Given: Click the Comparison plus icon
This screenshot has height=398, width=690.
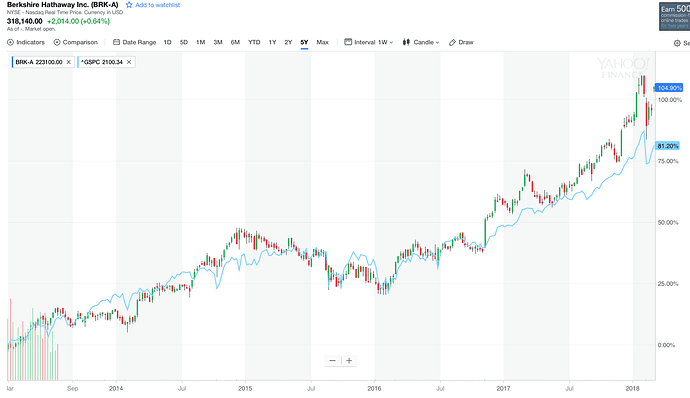Looking at the screenshot, I should pyautogui.click(x=57, y=42).
